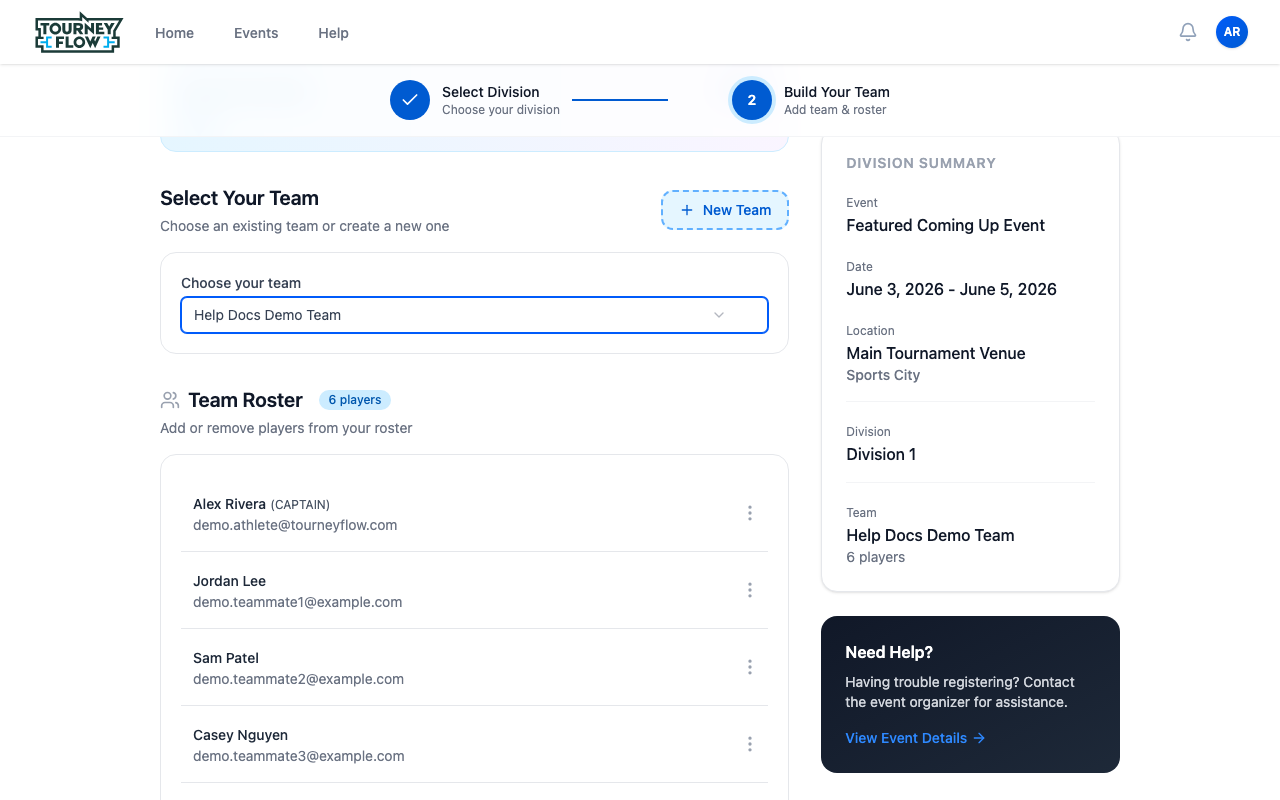1280x800 pixels.
Task: Click the DIVISION SUMMARY heading
Action: 921,163
